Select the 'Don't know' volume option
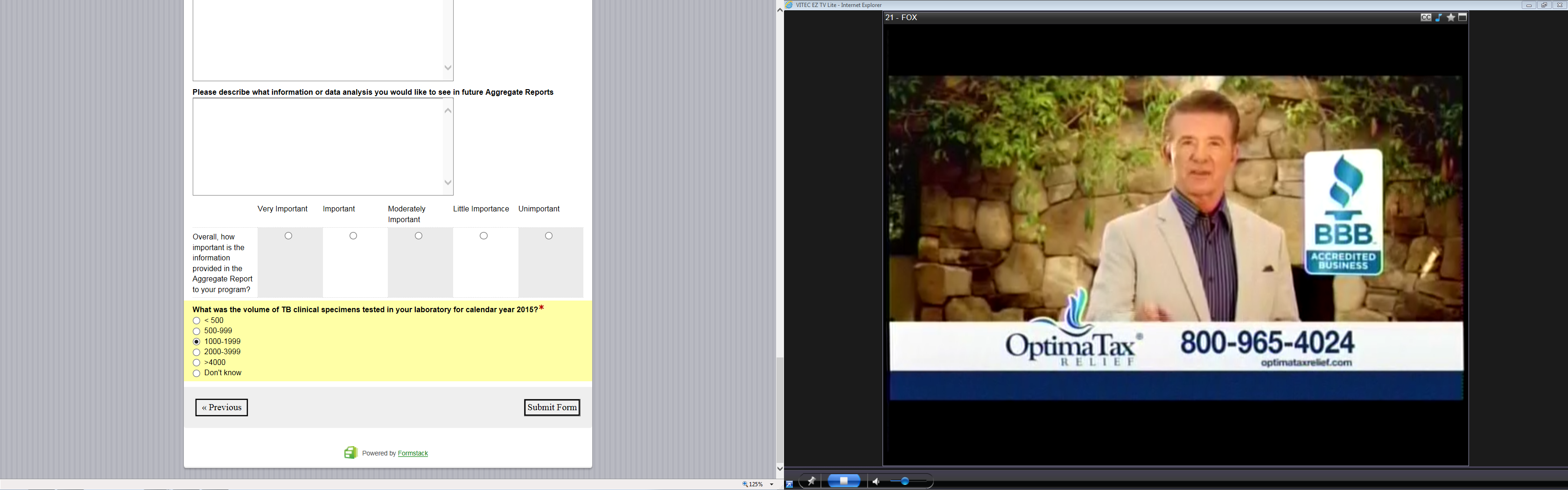 [196, 373]
